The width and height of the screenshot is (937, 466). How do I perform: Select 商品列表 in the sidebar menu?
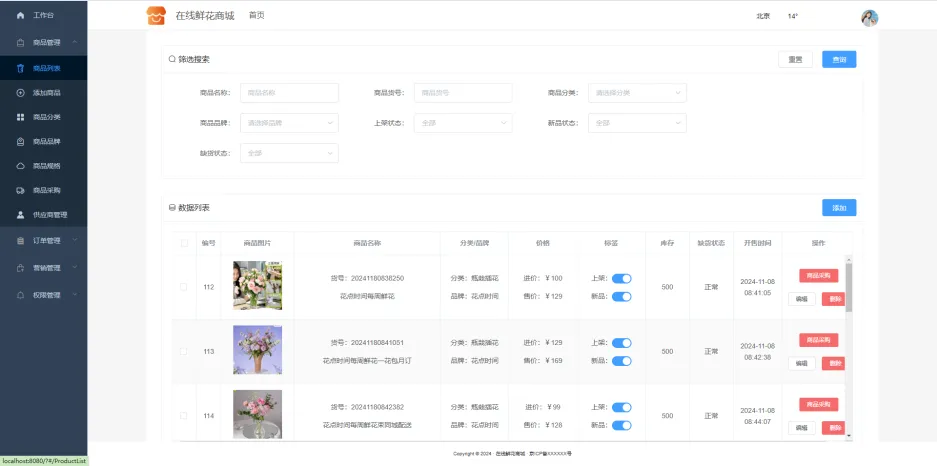[46, 68]
